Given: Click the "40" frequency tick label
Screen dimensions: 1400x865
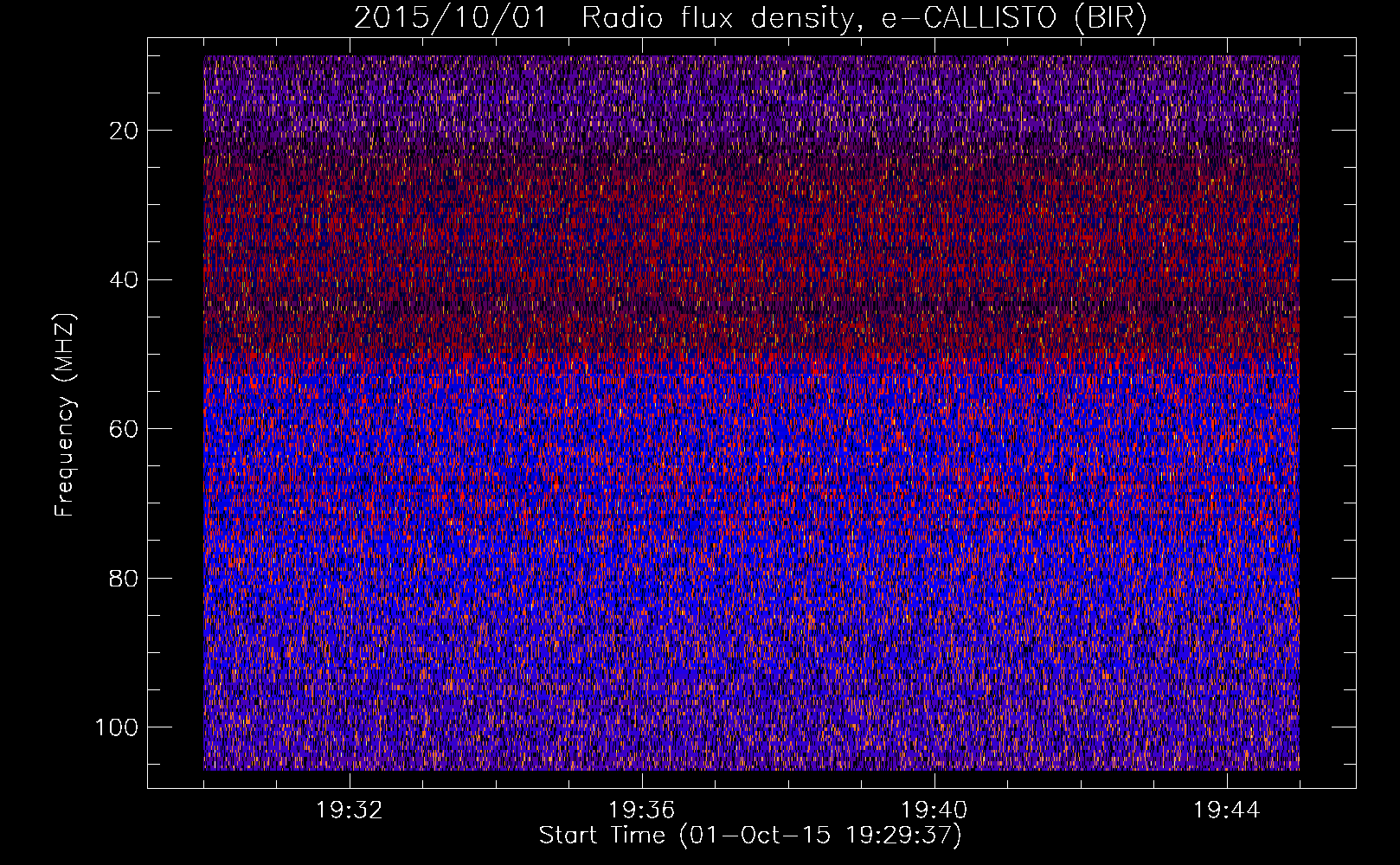Looking at the screenshot, I should 125,280.
